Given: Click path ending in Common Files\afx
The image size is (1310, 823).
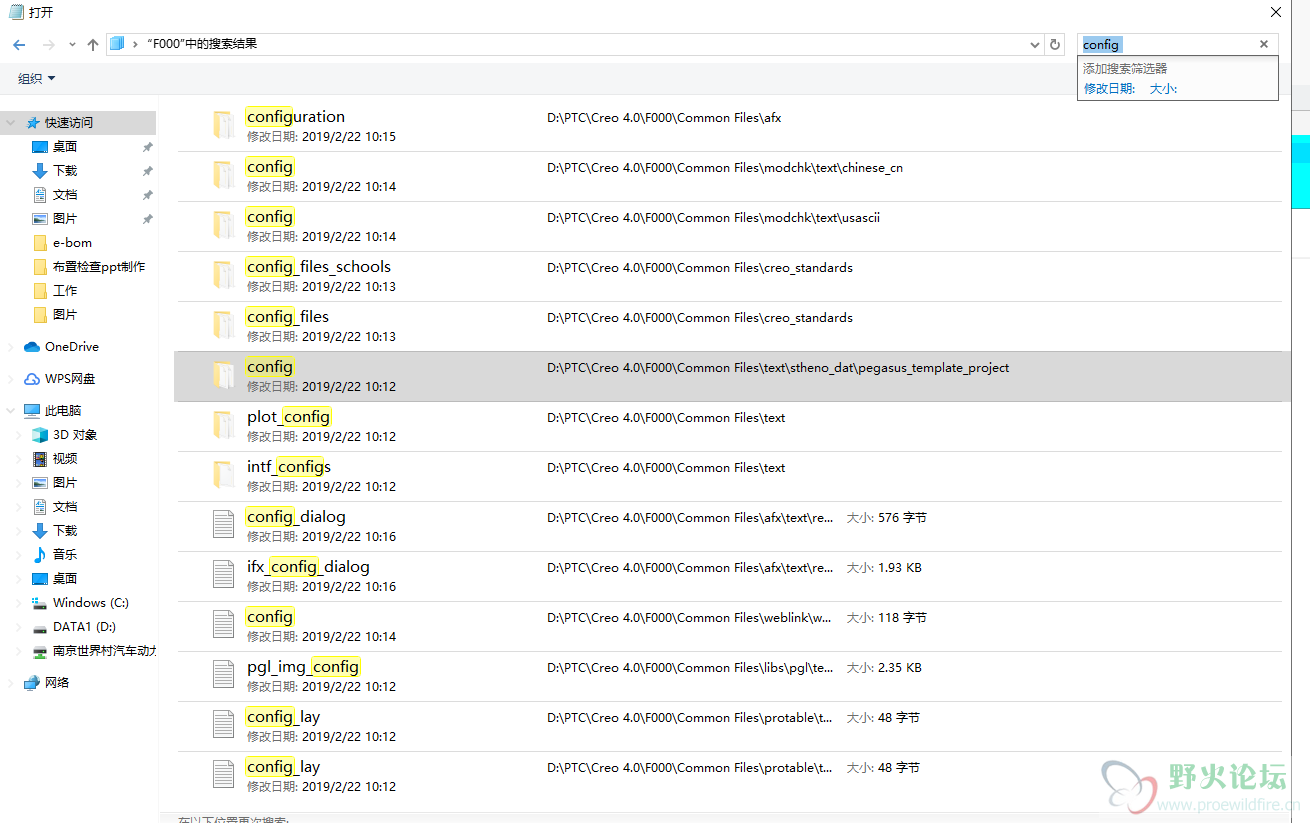Looking at the screenshot, I should click(x=664, y=118).
